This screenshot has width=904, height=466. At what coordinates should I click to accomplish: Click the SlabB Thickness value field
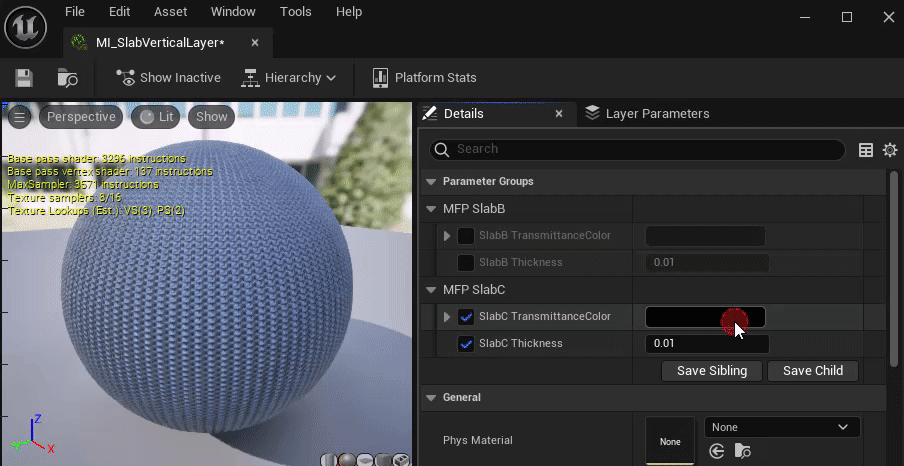point(707,262)
